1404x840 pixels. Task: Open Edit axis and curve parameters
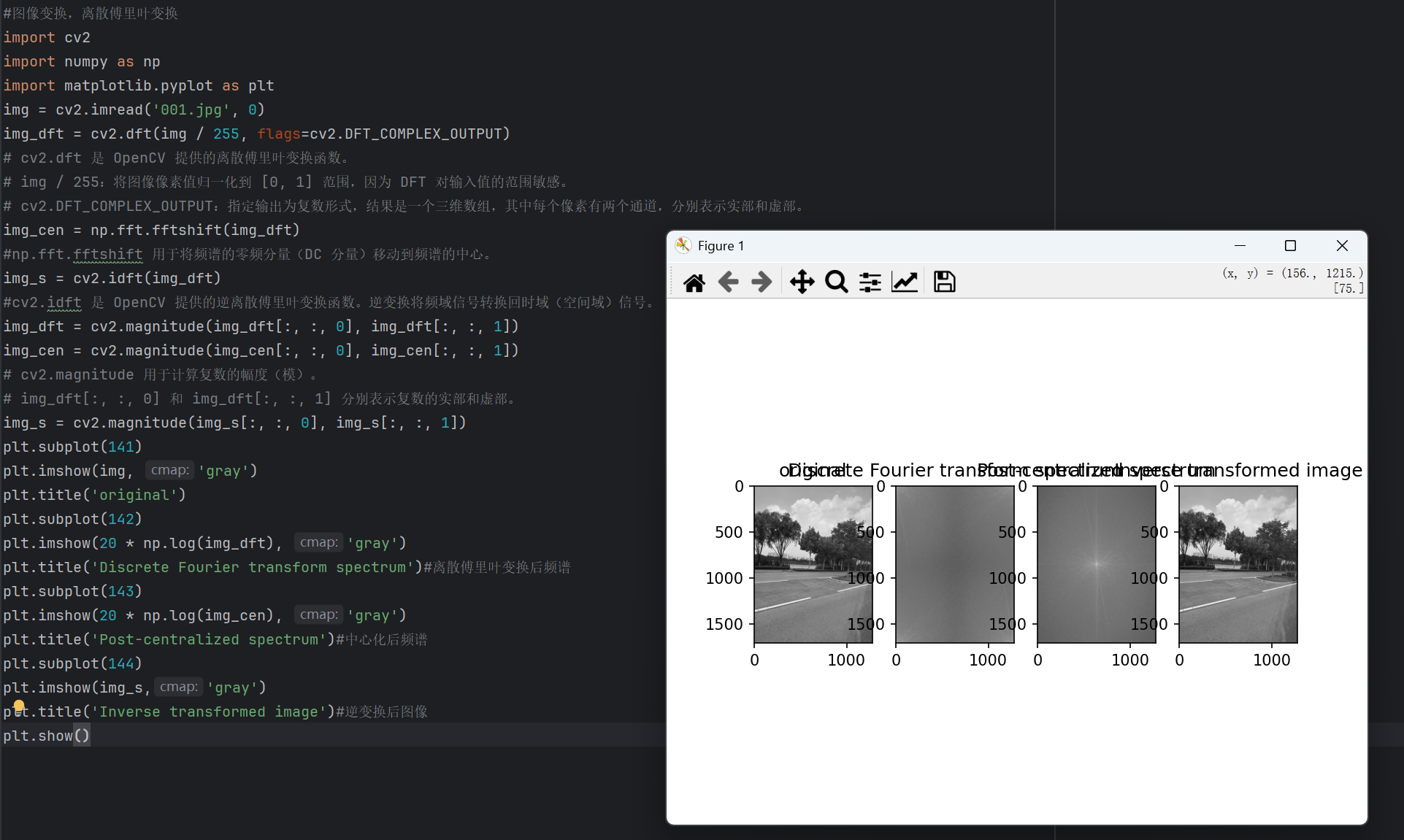(905, 282)
